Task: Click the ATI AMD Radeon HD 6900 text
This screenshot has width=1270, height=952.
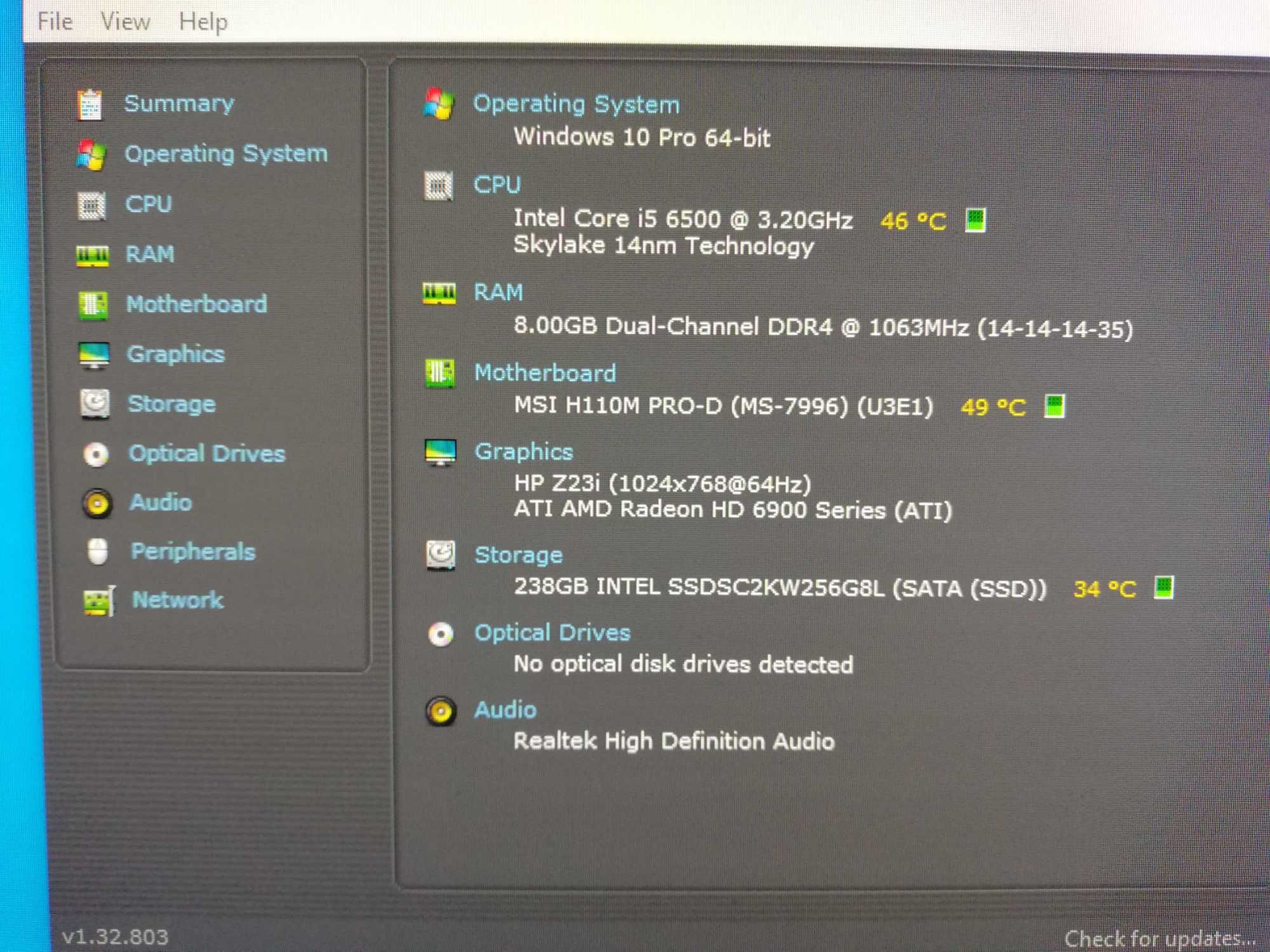Action: [733, 510]
